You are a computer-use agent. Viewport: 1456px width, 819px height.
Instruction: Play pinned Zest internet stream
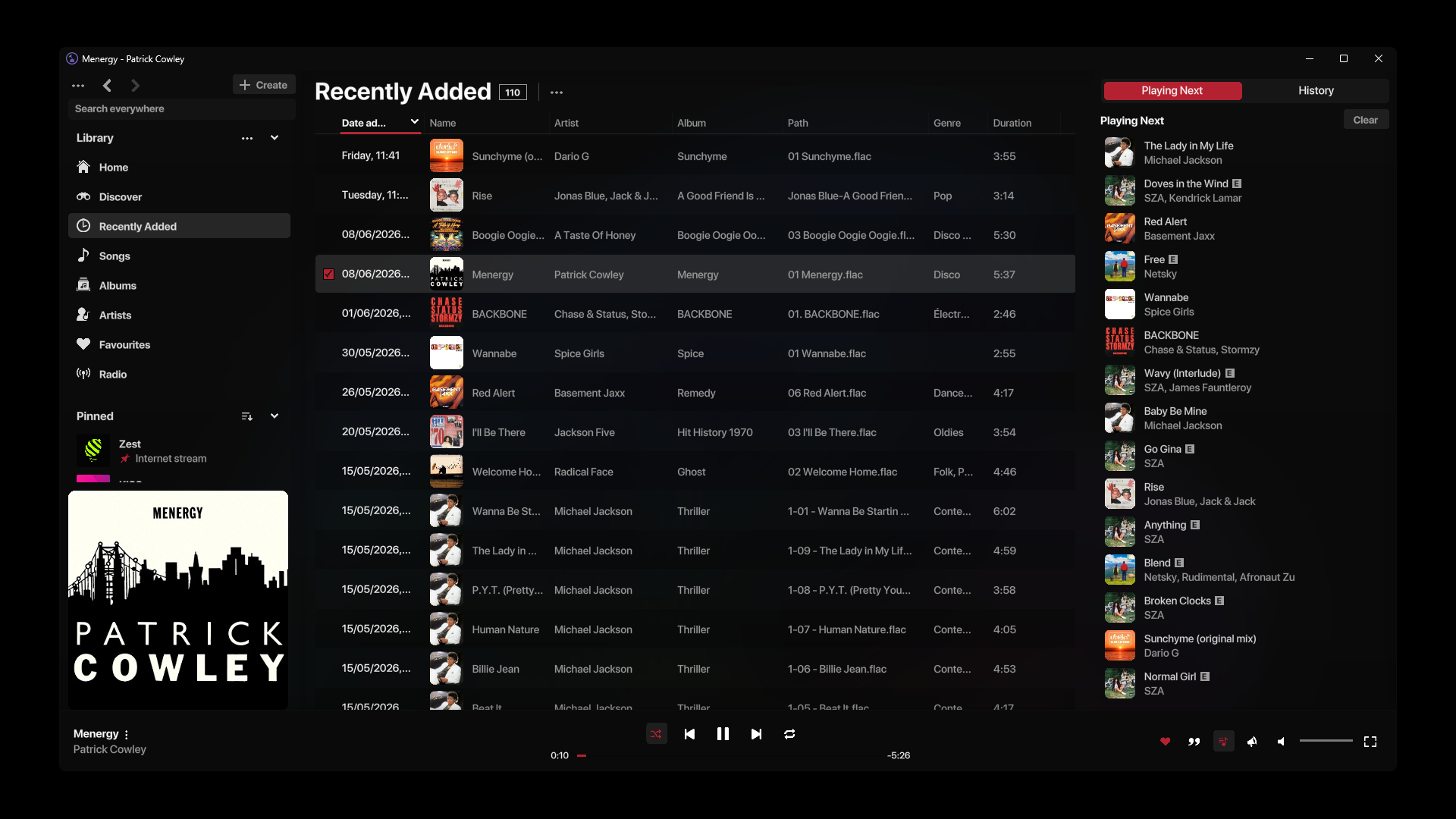click(x=179, y=450)
